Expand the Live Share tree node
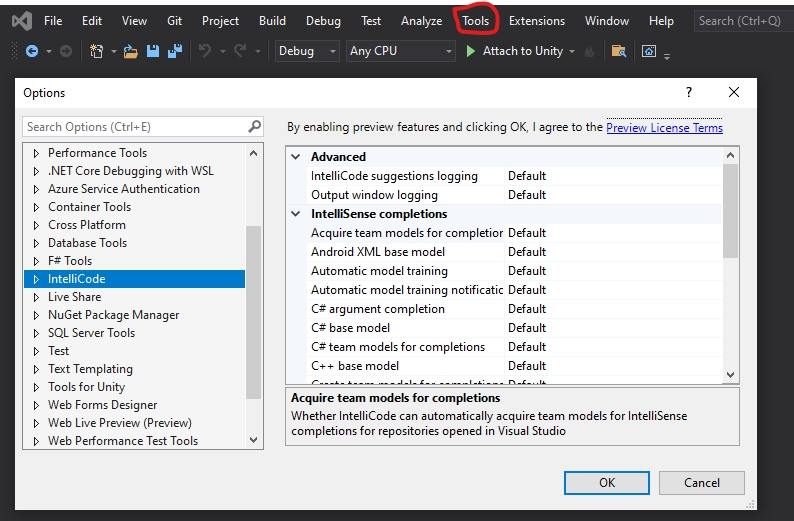Viewport: 794px width, 521px height. pyautogui.click(x=37, y=297)
